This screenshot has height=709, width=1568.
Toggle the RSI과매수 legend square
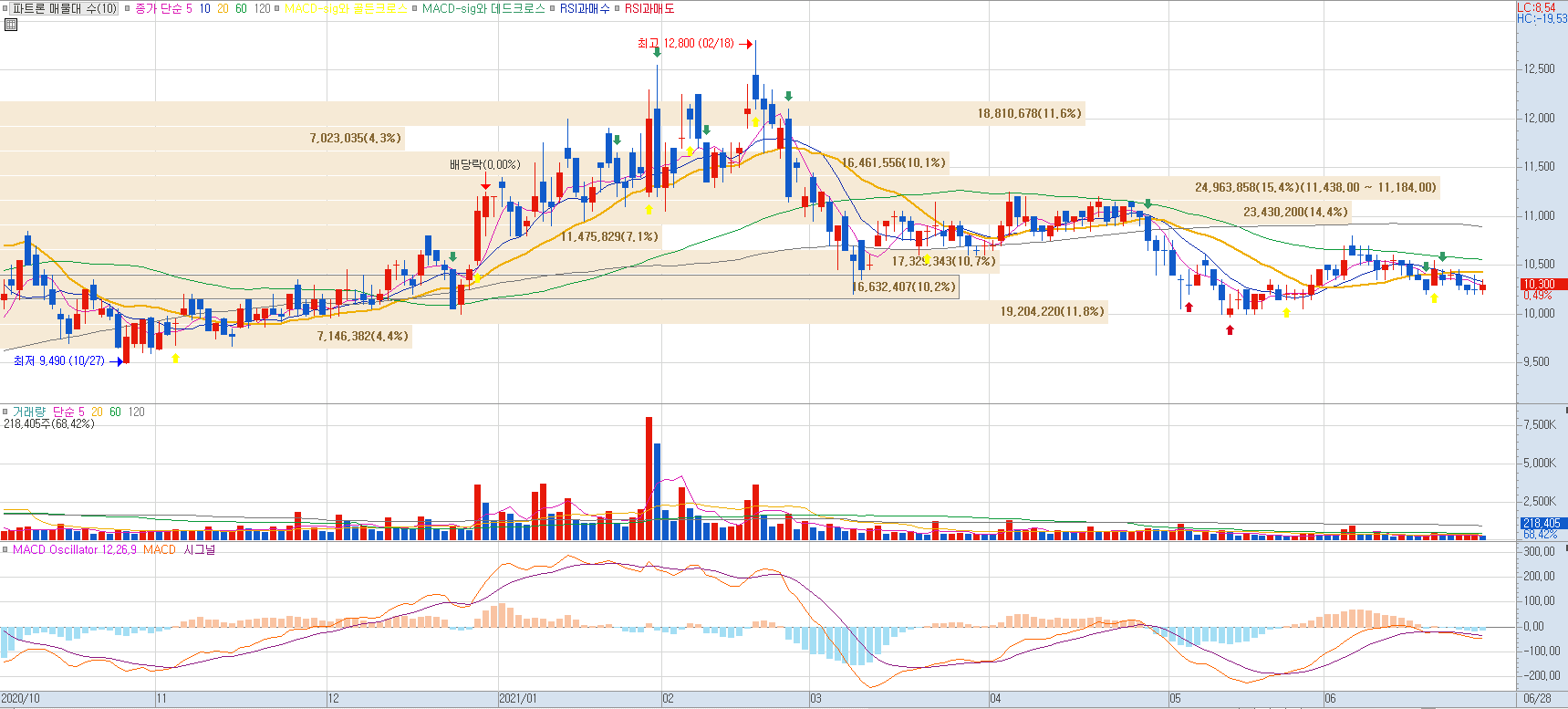[x=553, y=8]
